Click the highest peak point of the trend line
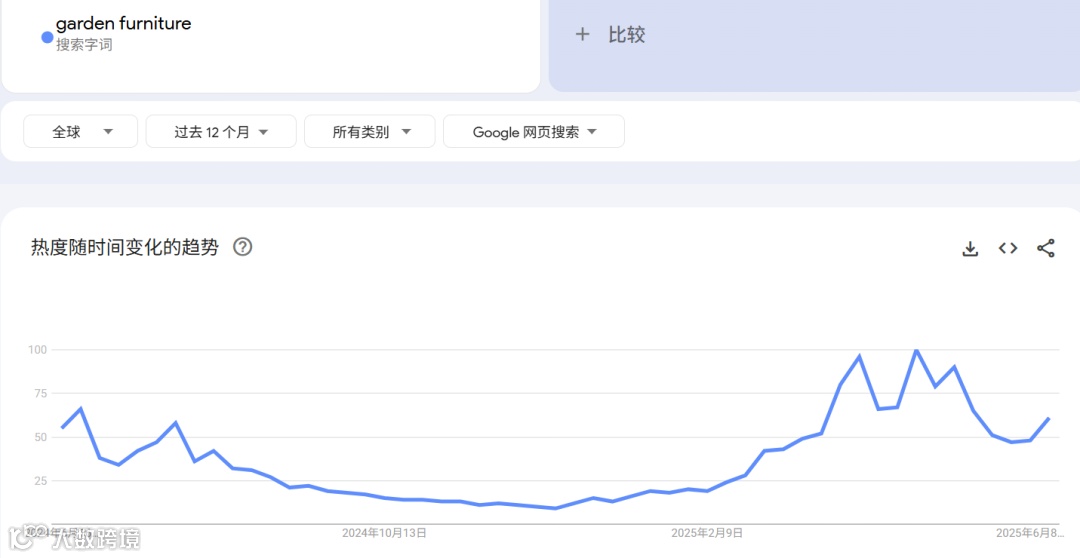The height and width of the screenshot is (558, 1080). (916, 350)
